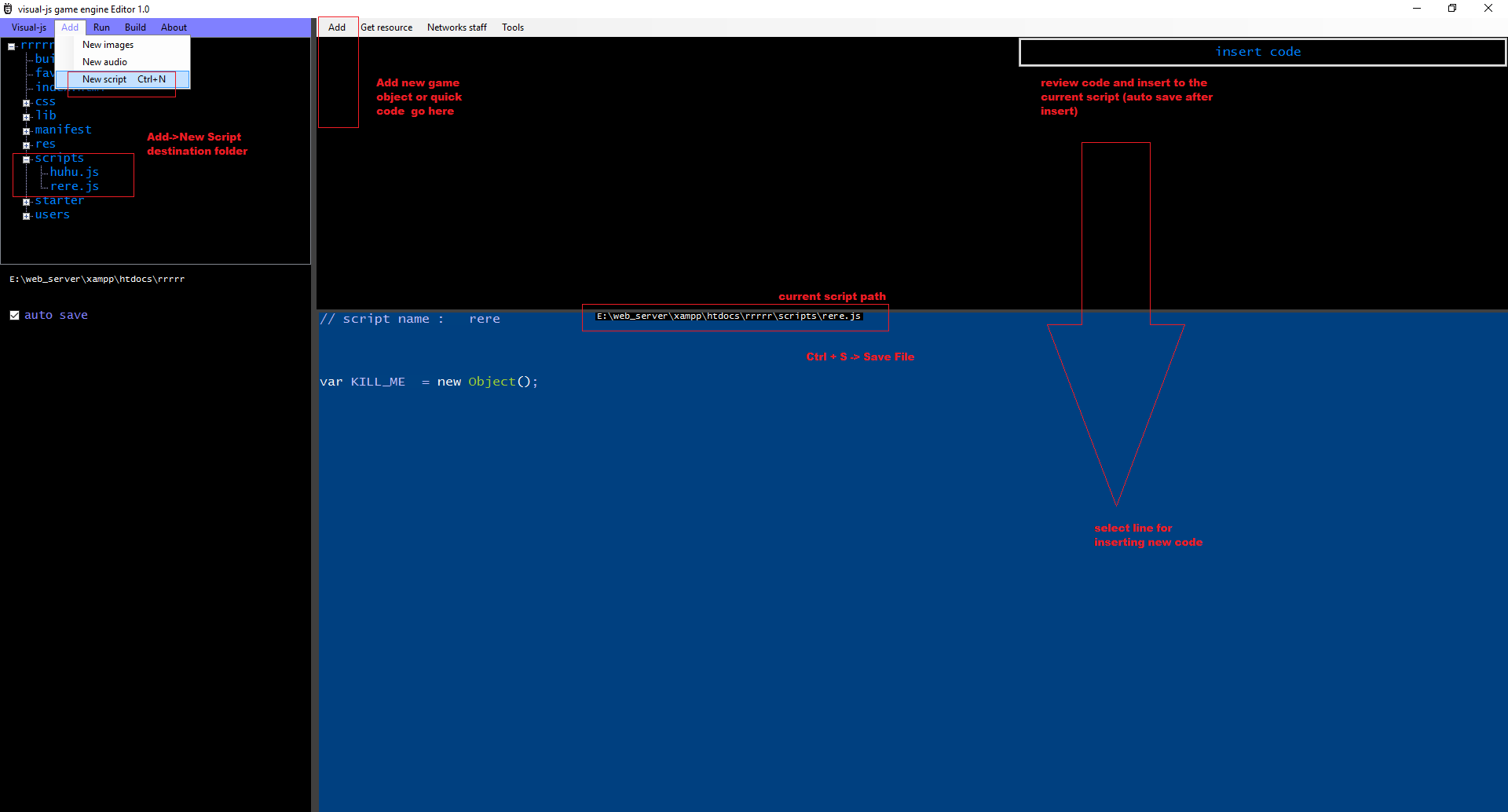
Task: Collapse the rrrrr root project node
Action: 12,46
